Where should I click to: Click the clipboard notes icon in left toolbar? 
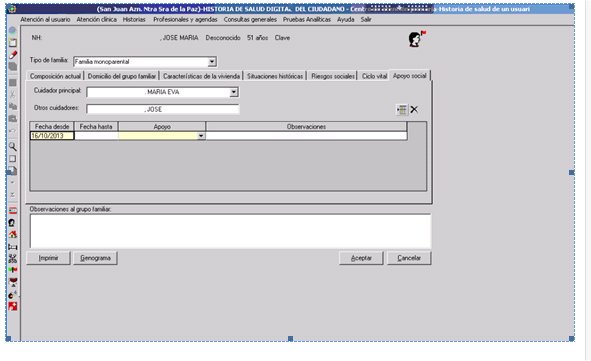[x=13, y=43]
